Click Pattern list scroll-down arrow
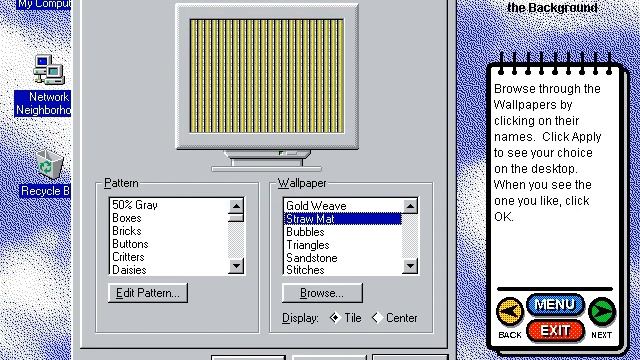The image size is (640, 360). tap(236, 266)
